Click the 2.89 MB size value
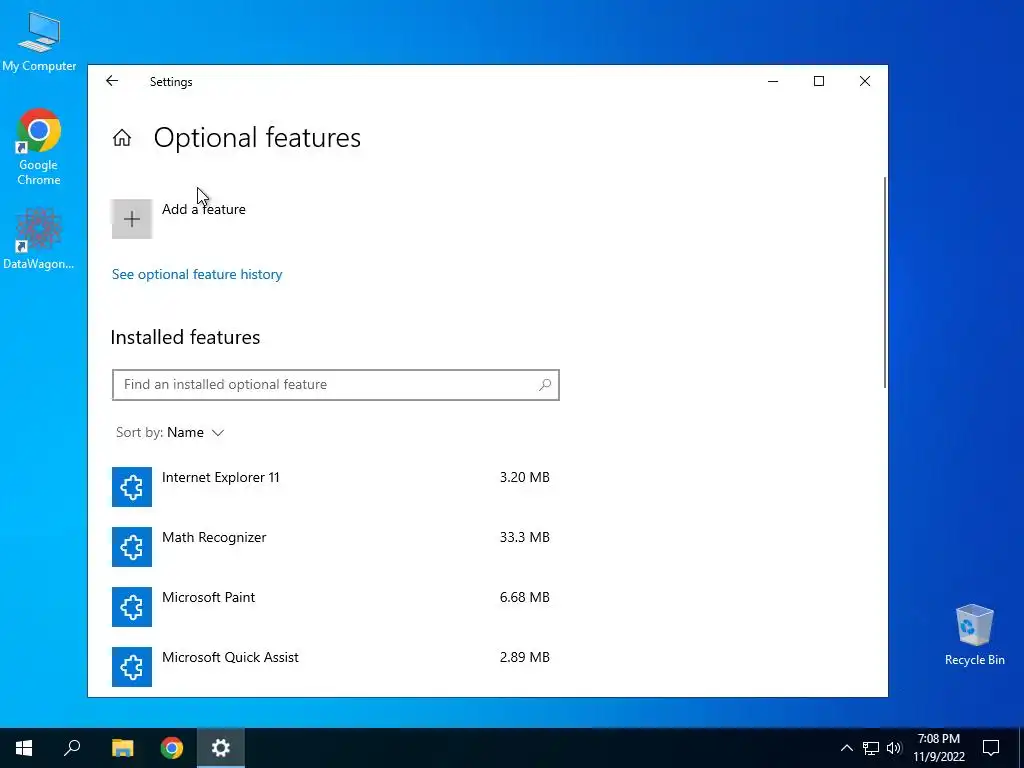The width and height of the screenshot is (1024, 768). pyautogui.click(x=524, y=658)
